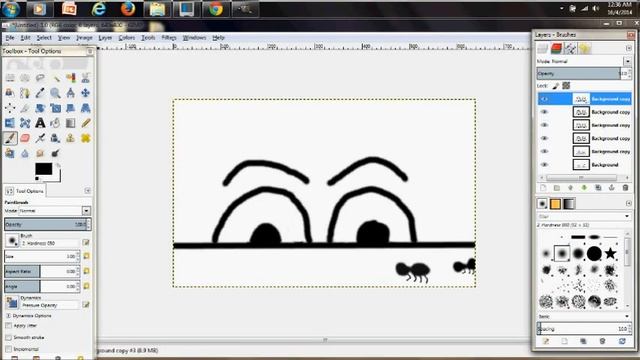The height and width of the screenshot is (360, 640).
Task: Select the Bucket Fill tool
Action: coord(56,123)
